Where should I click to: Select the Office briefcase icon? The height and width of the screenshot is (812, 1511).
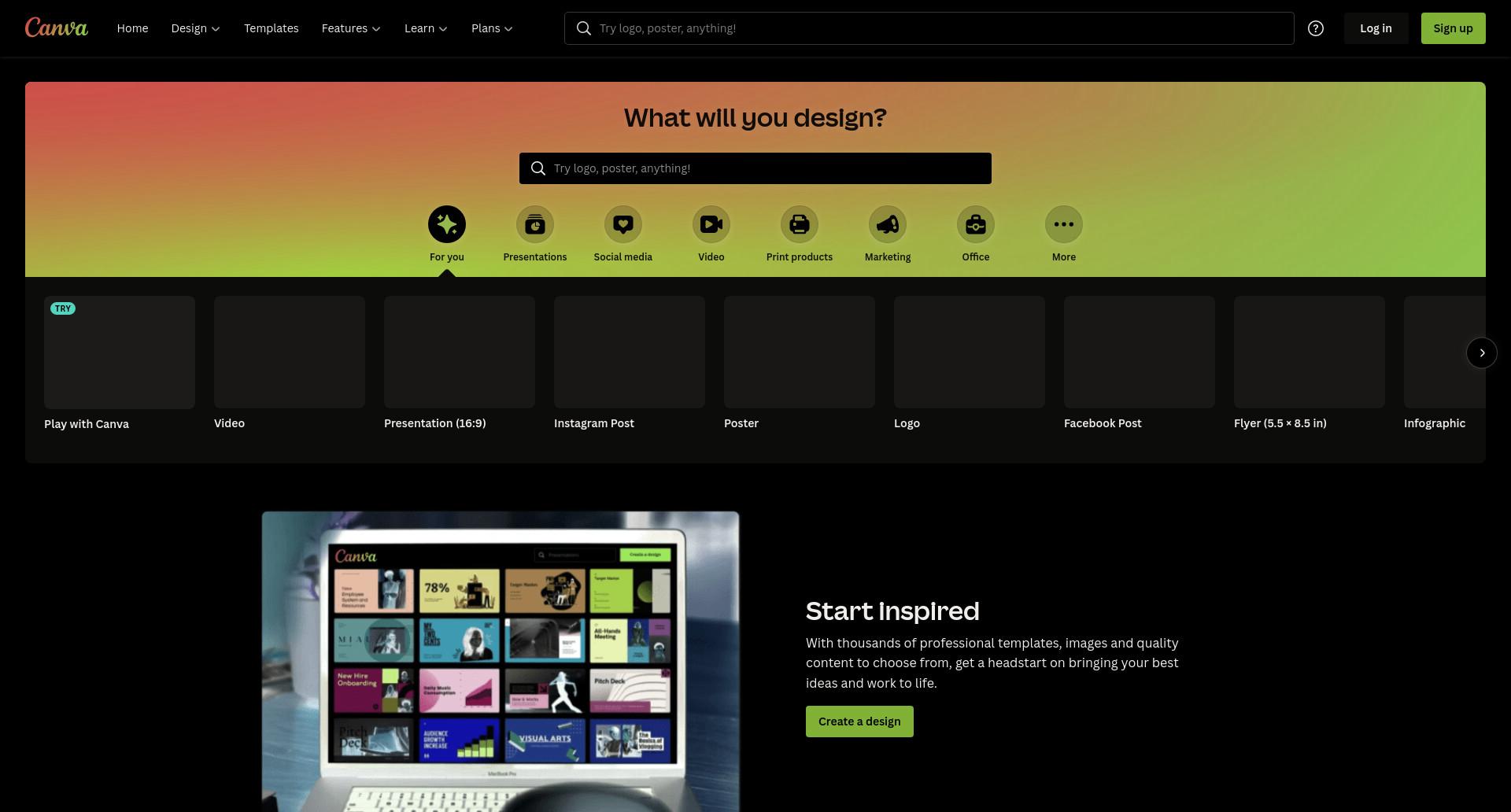coord(976,224)
